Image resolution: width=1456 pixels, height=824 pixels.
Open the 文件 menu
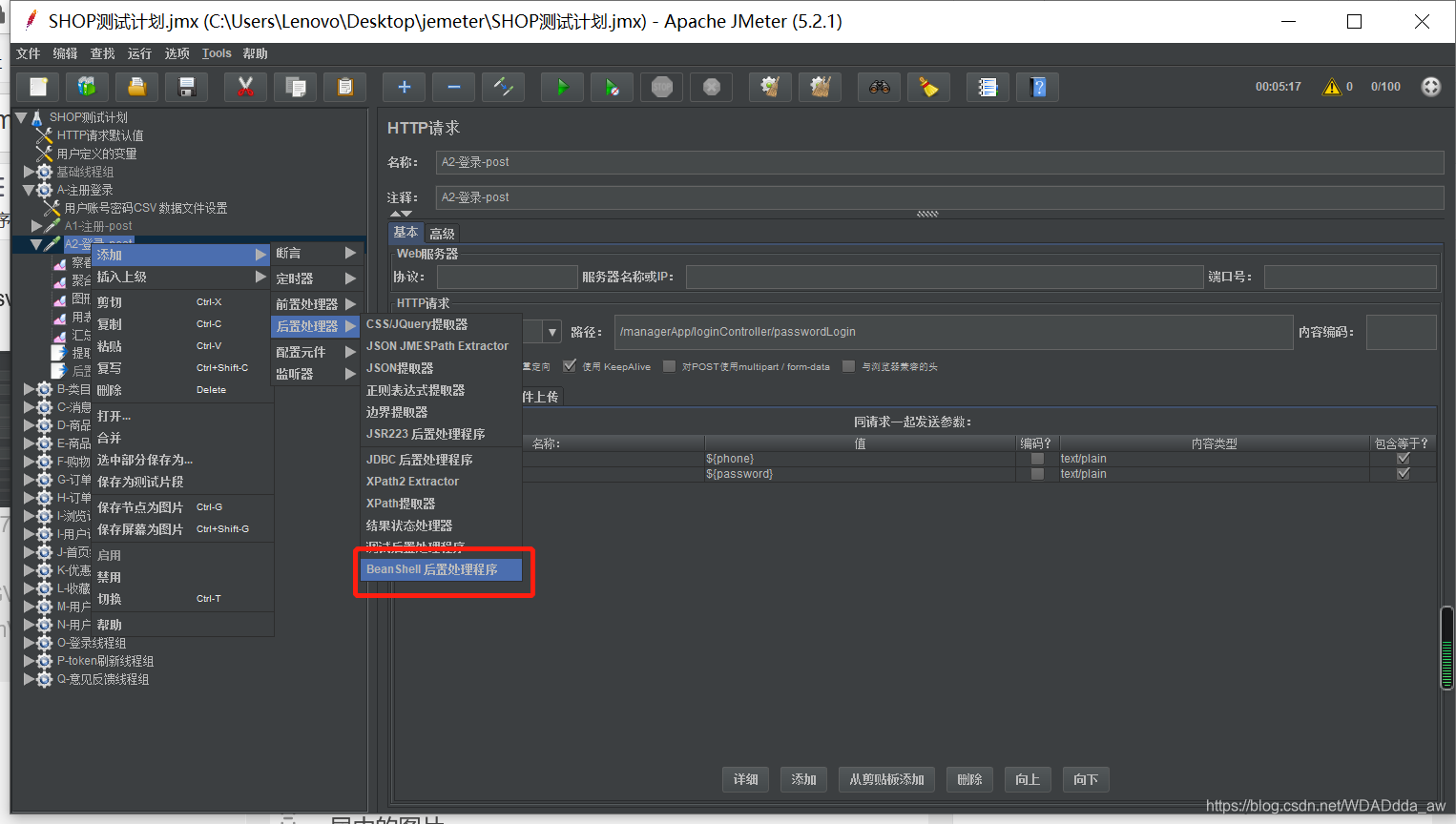tap(29, 53)
